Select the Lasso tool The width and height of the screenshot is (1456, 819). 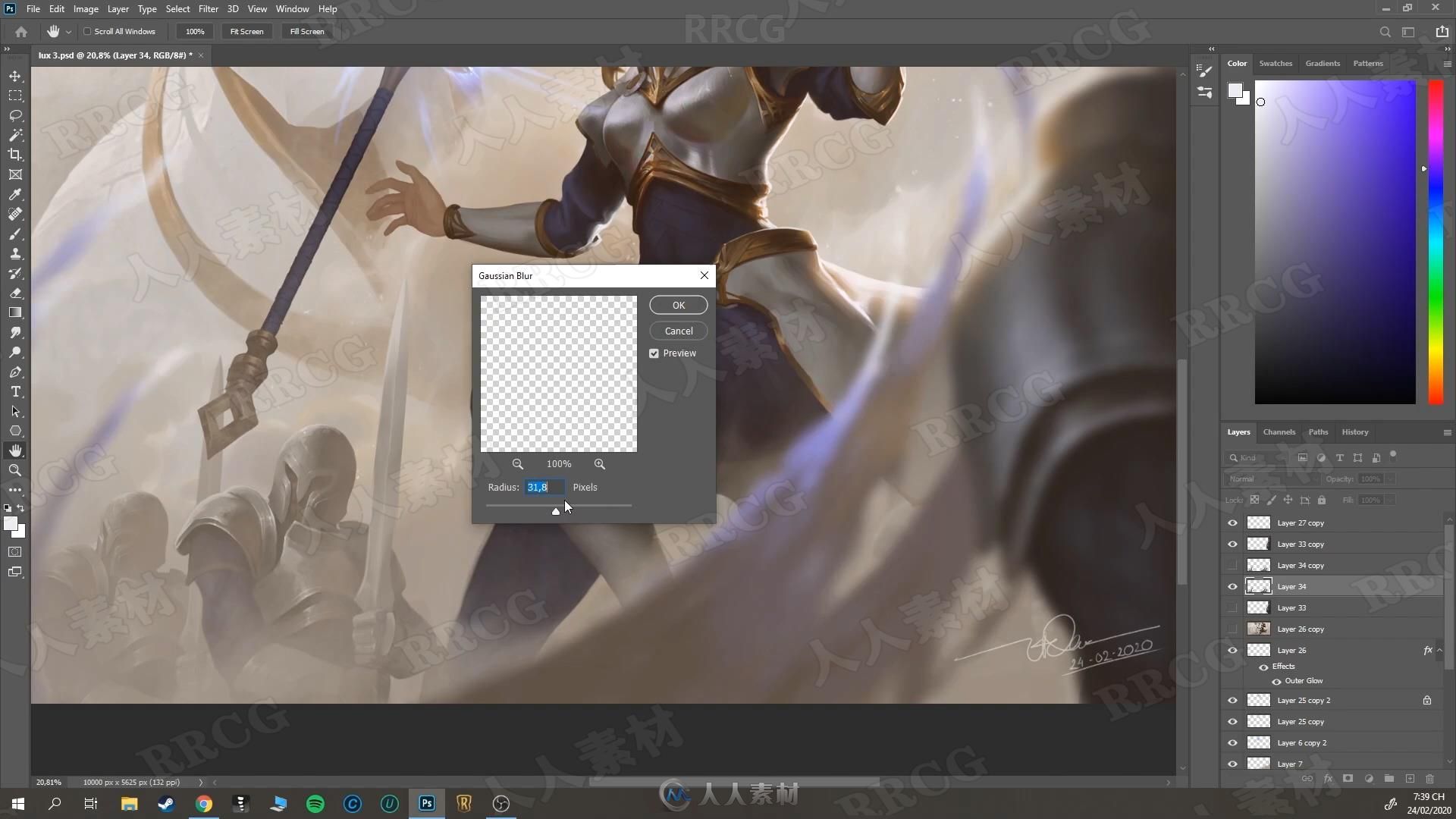click(x=15, y=115)
